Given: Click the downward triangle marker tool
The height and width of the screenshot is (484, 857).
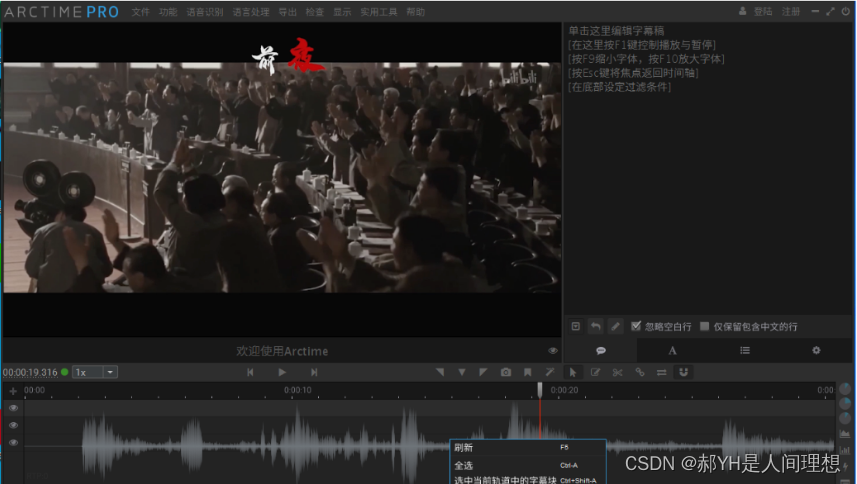Looking at the screenshot, I should [462, 372].
